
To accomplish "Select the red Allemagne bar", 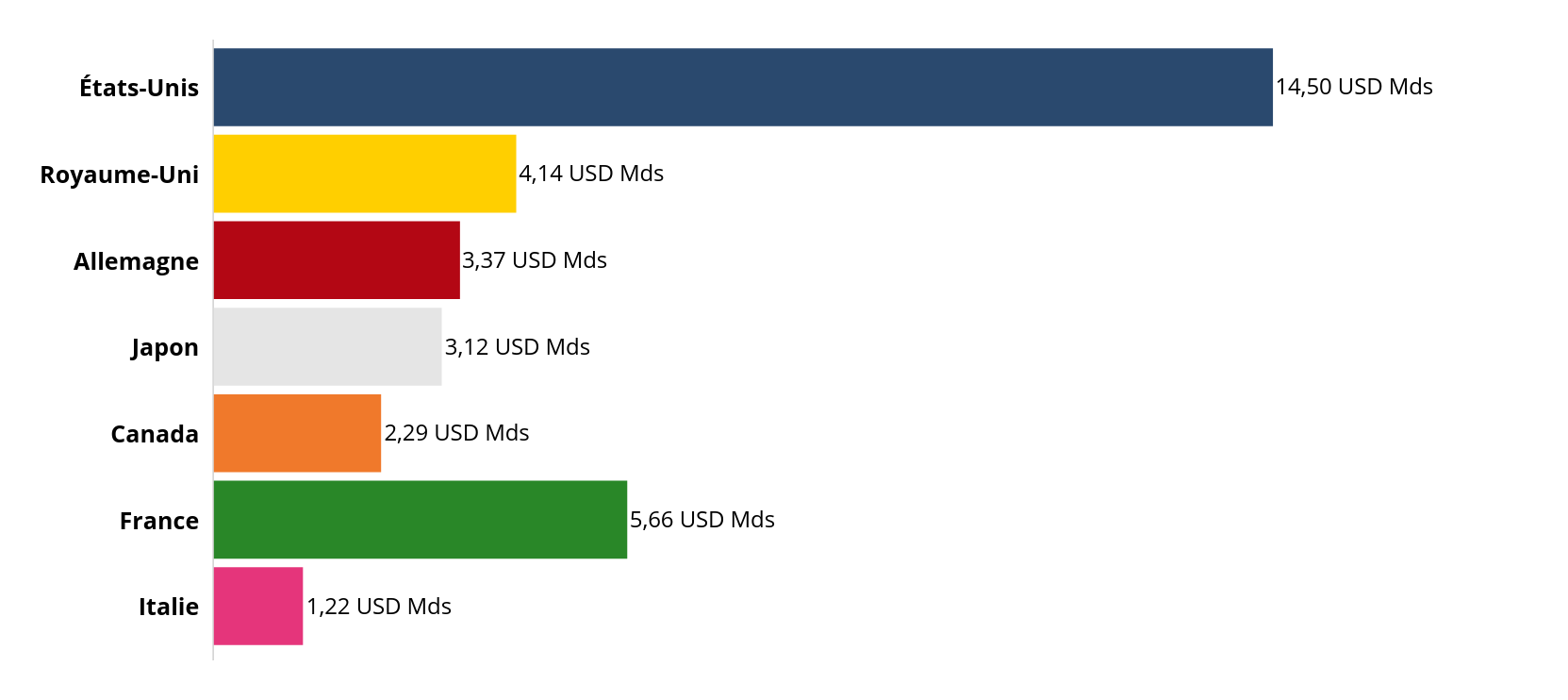I will (x=337, y=260).
